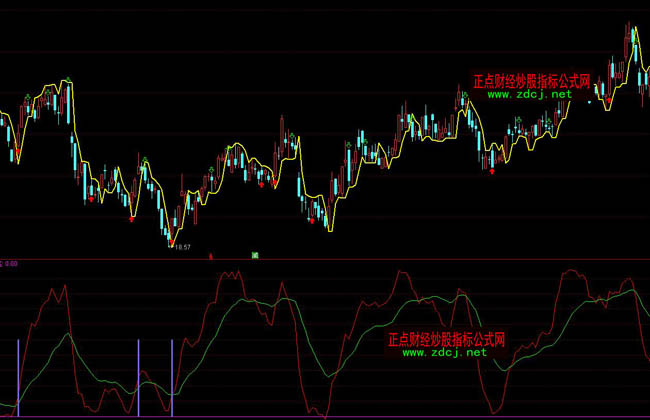Open the www.zdcj.net link in lower indicator panel
Viewport: 650px width, 420px height.
(445, 352)
